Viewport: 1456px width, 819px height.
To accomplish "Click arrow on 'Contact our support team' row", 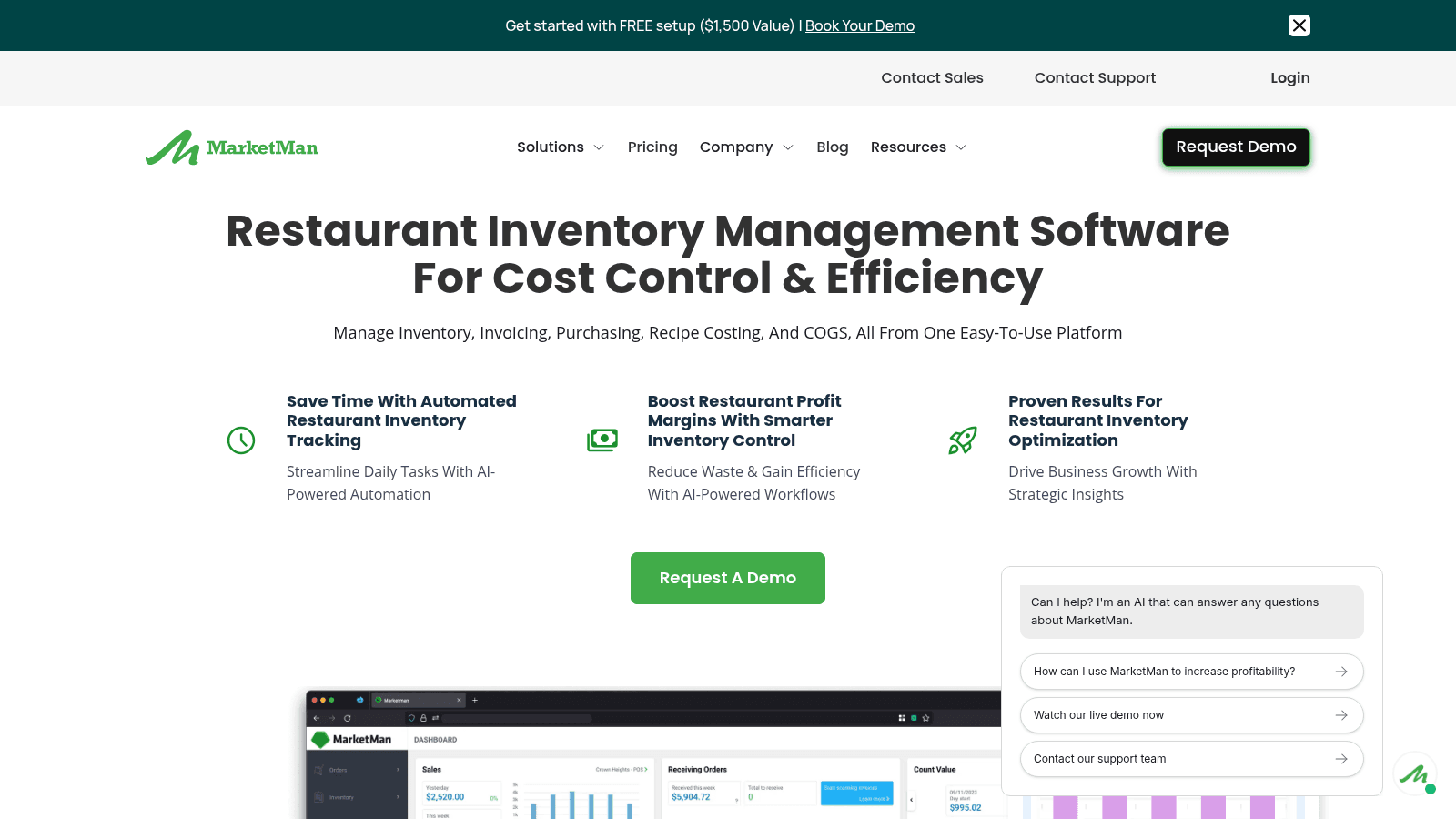I will pyautogui.click(x=1341, y=759).
